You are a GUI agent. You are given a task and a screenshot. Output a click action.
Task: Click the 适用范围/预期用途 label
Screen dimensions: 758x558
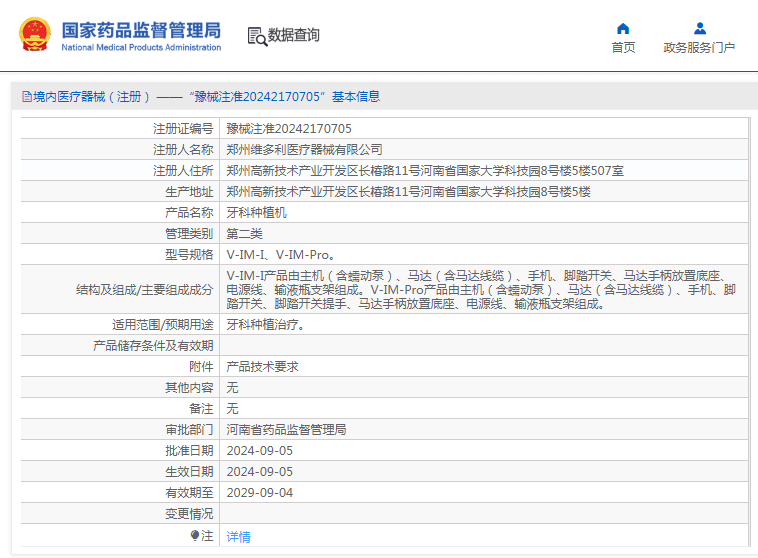click(162, 324)
